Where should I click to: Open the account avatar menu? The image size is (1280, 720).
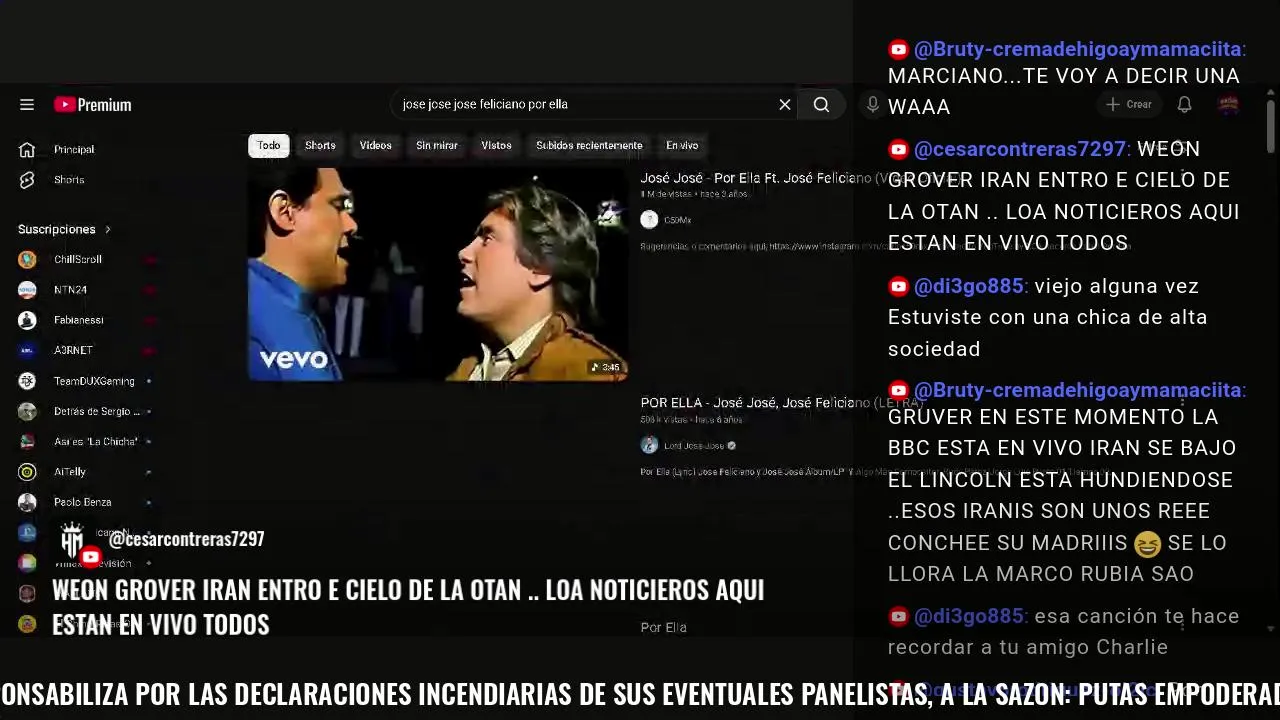coord(1228,105)
